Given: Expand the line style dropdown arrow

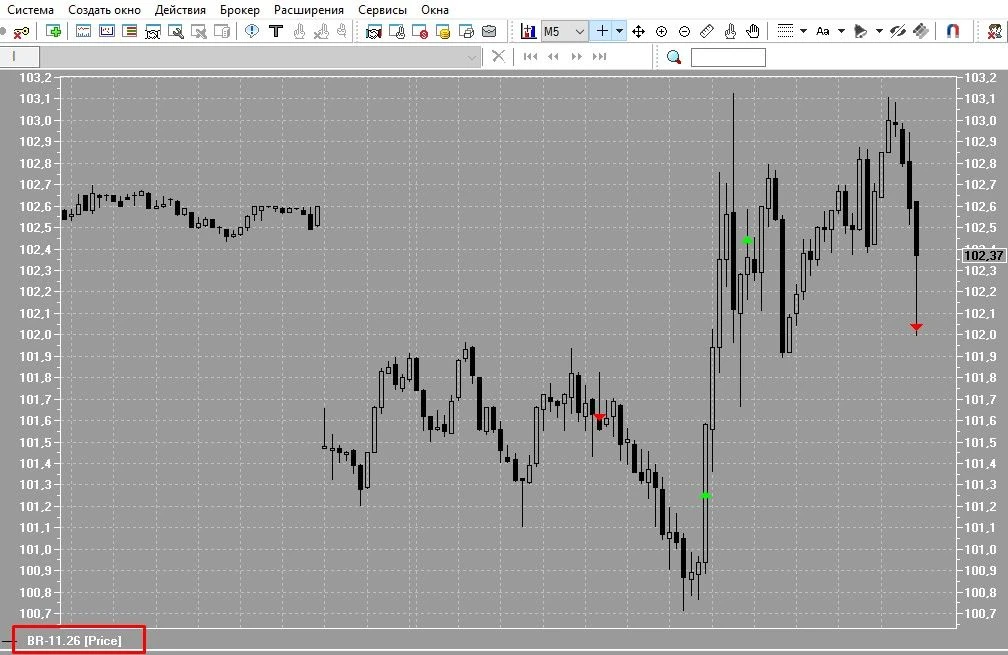Looking at the screenshot, I should pos(803,31).
